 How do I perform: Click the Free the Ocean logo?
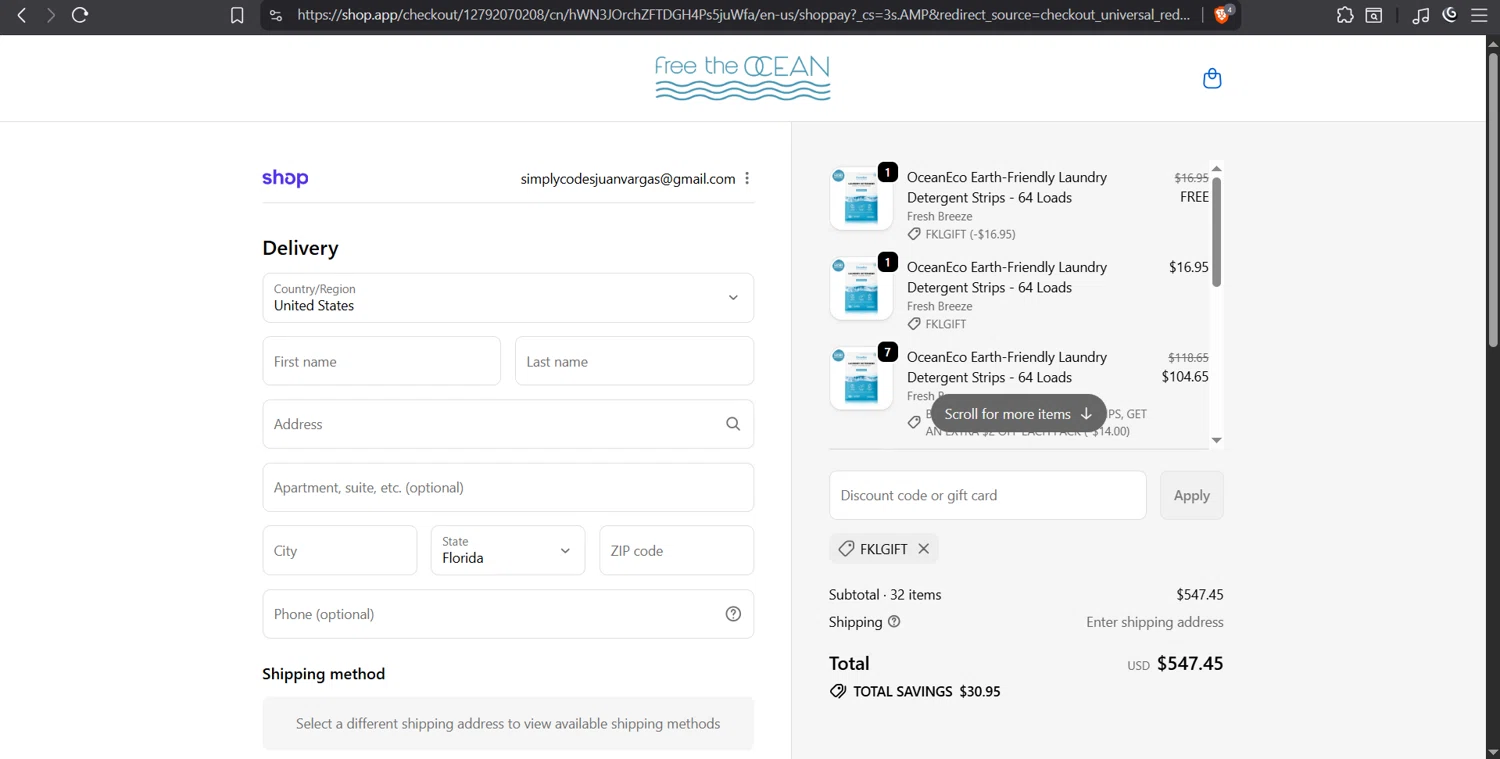[743, 78]
